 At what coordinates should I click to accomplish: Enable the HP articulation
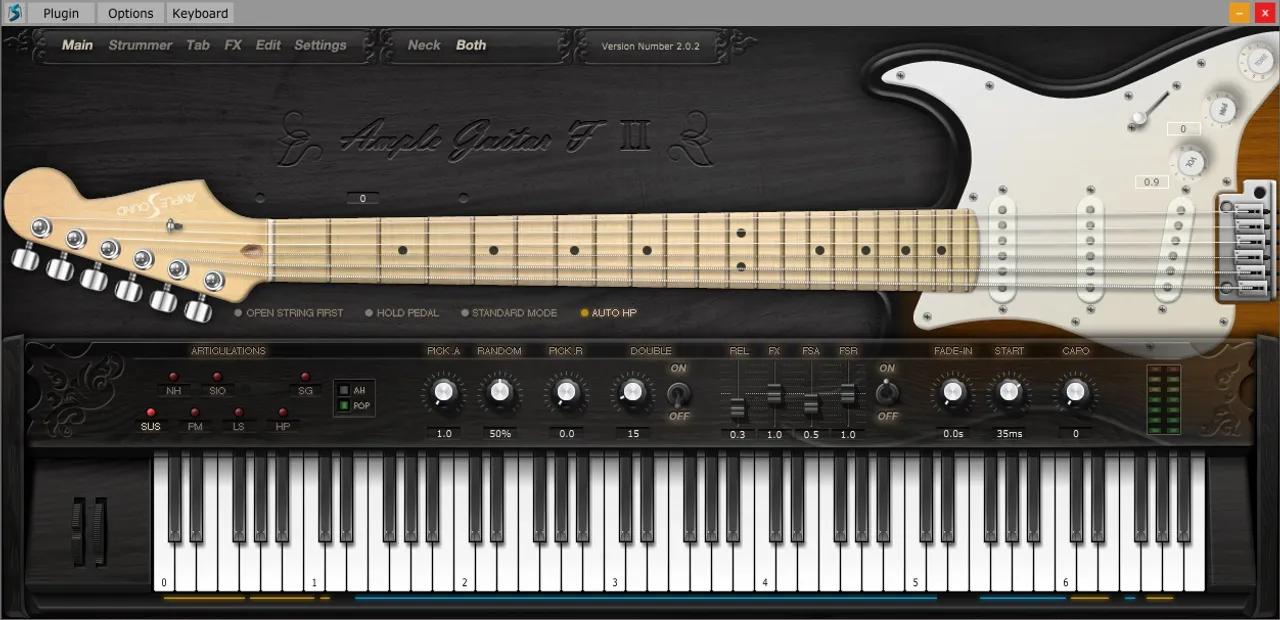[x=282, y=412]
